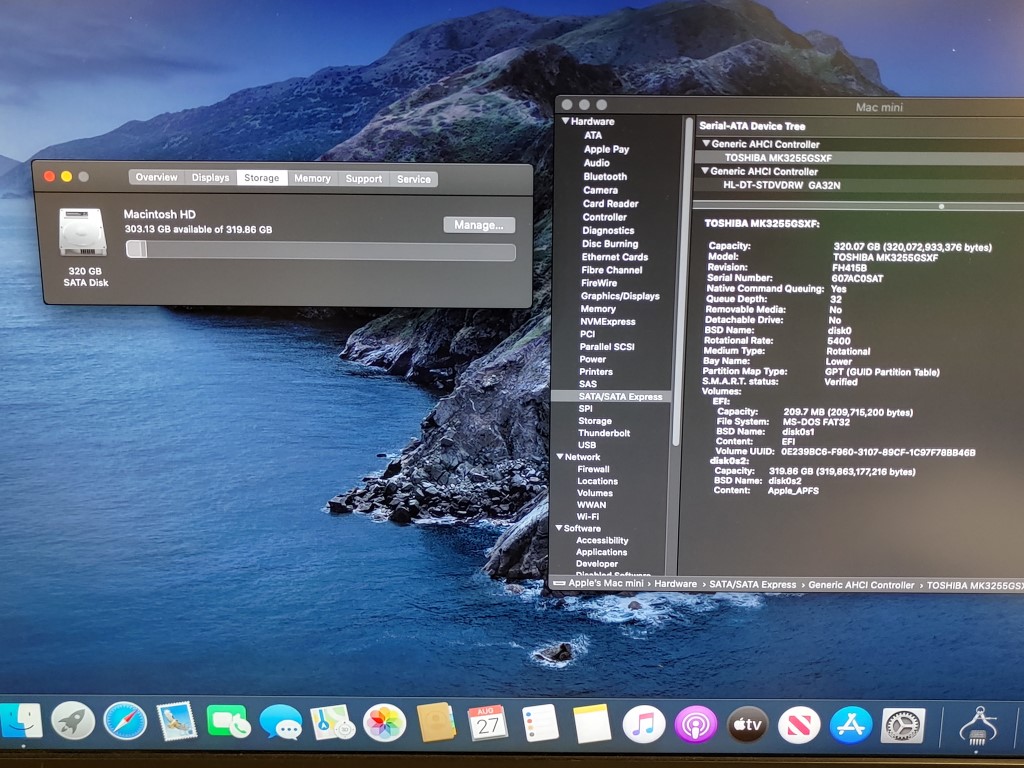Launch the Photos app in dock

coord(384,722)
